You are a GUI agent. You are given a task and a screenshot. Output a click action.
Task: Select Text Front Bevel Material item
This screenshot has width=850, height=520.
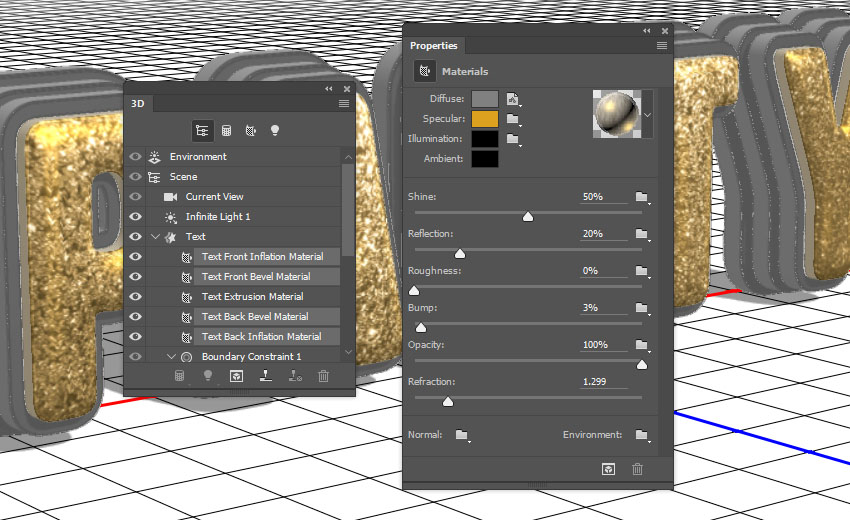(x=256, y=277)
